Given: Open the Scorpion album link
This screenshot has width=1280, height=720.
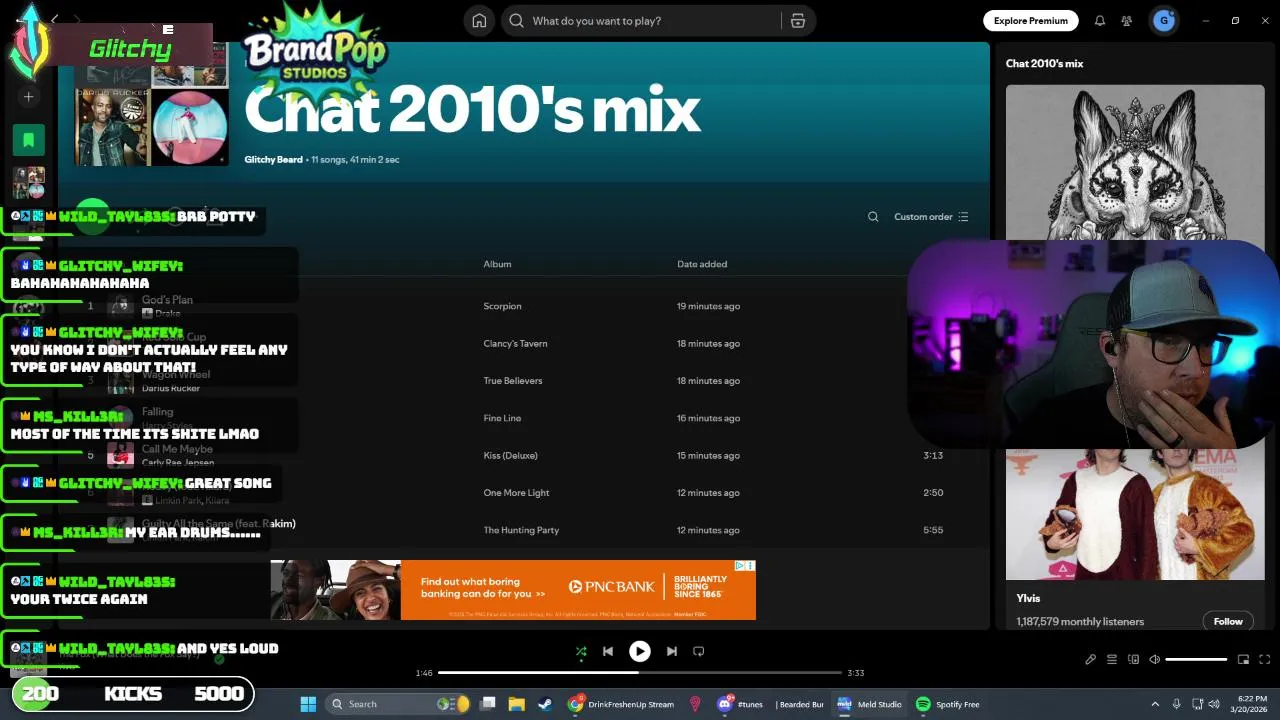Looking at the screenshot, I should point(502,306).
